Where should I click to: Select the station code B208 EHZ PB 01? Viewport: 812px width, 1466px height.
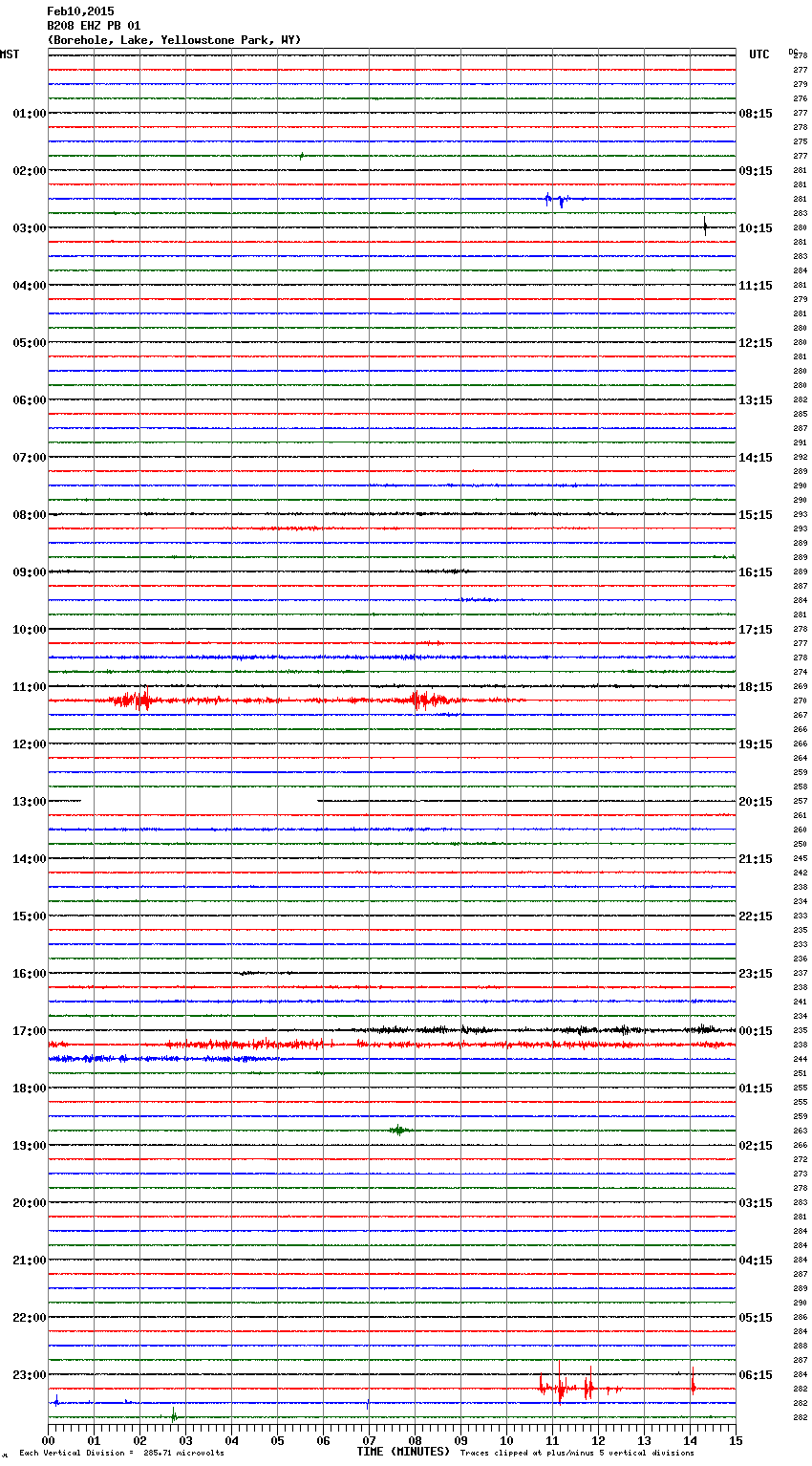[x=94, y=26]
